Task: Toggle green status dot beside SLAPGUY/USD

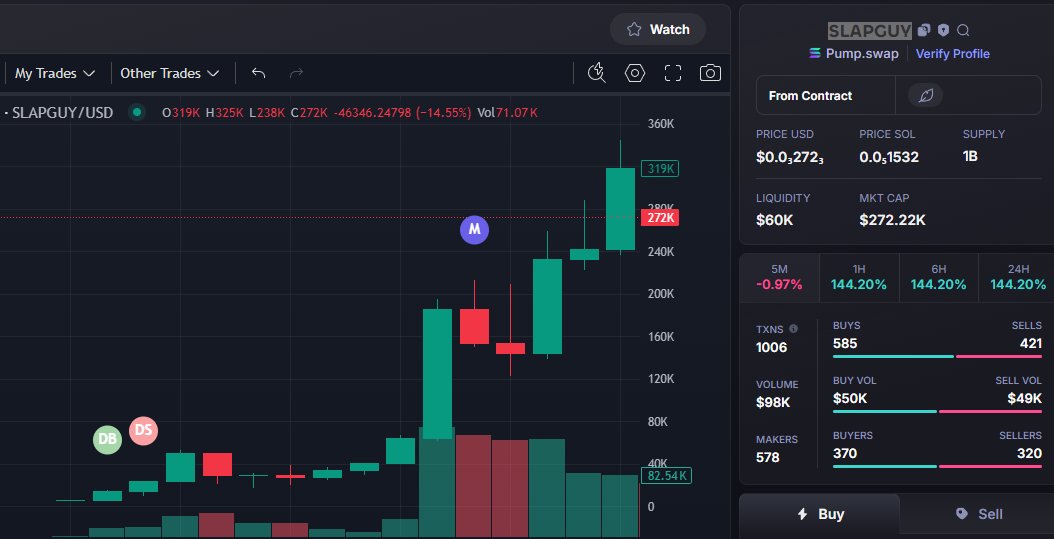Action: coord(138,112)
